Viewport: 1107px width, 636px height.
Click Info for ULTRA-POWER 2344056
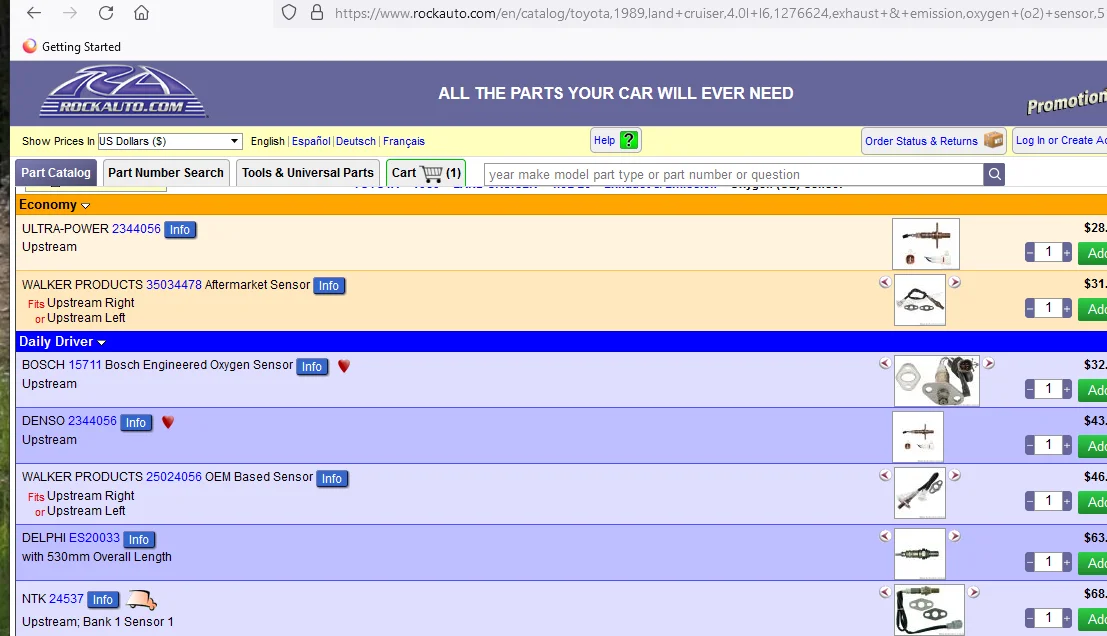click(180, 229)
